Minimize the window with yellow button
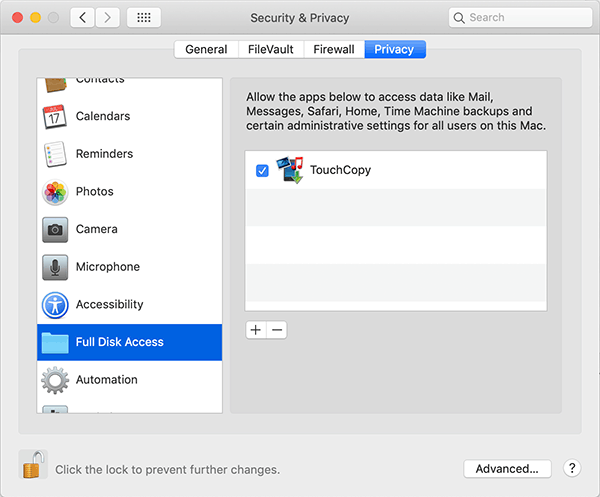Viewport: 600px width, 497px height. tap(36, 18)
